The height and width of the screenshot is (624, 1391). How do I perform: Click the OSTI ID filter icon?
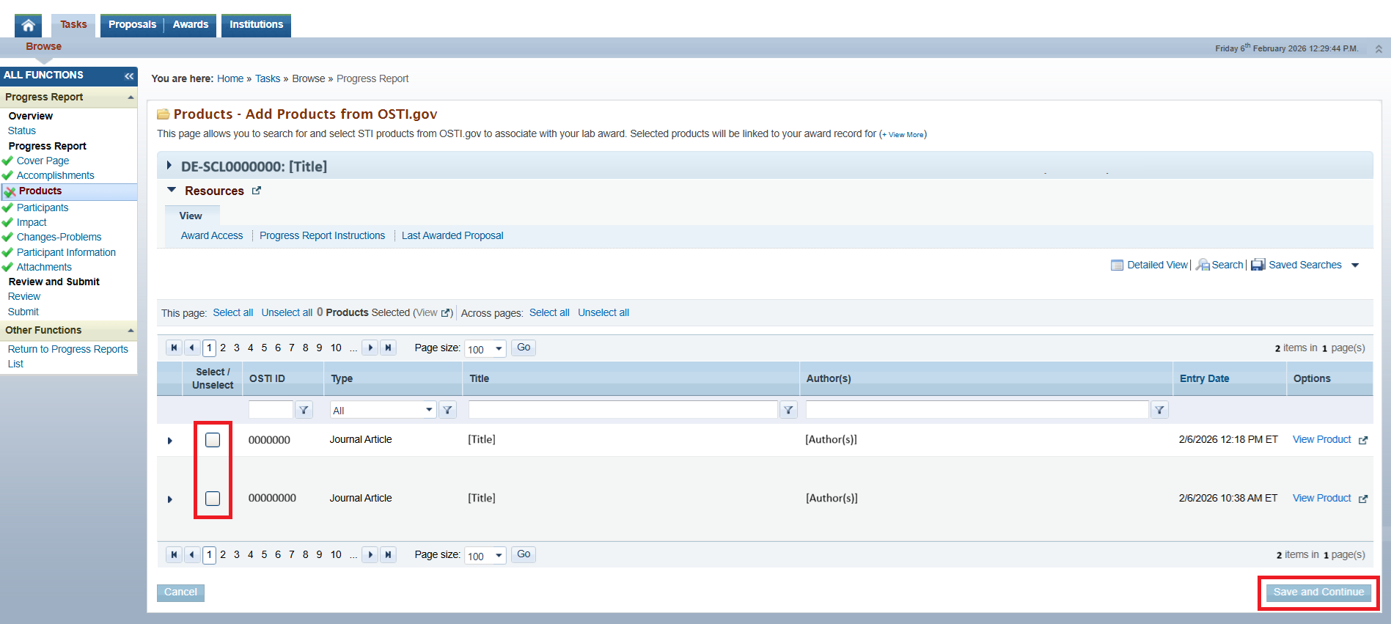[304, 410]
